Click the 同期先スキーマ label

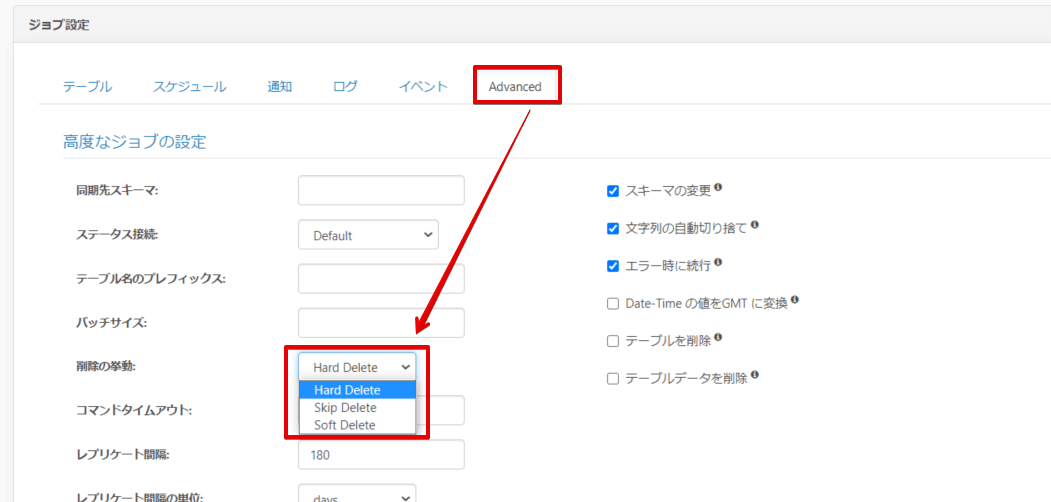(x=117, y=190)
